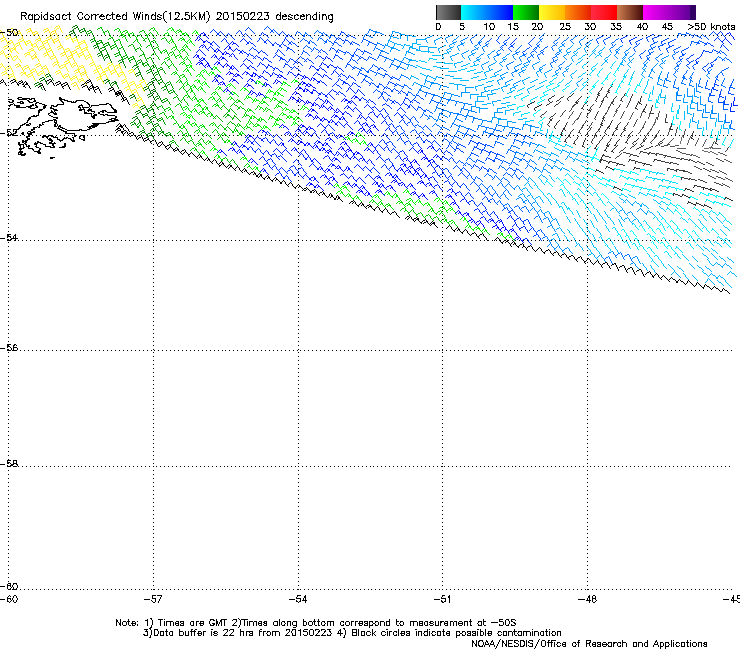This screenshot has width=740, height=650.
Task: Click the legend label '25'
Action: click(x=565, y=27)
